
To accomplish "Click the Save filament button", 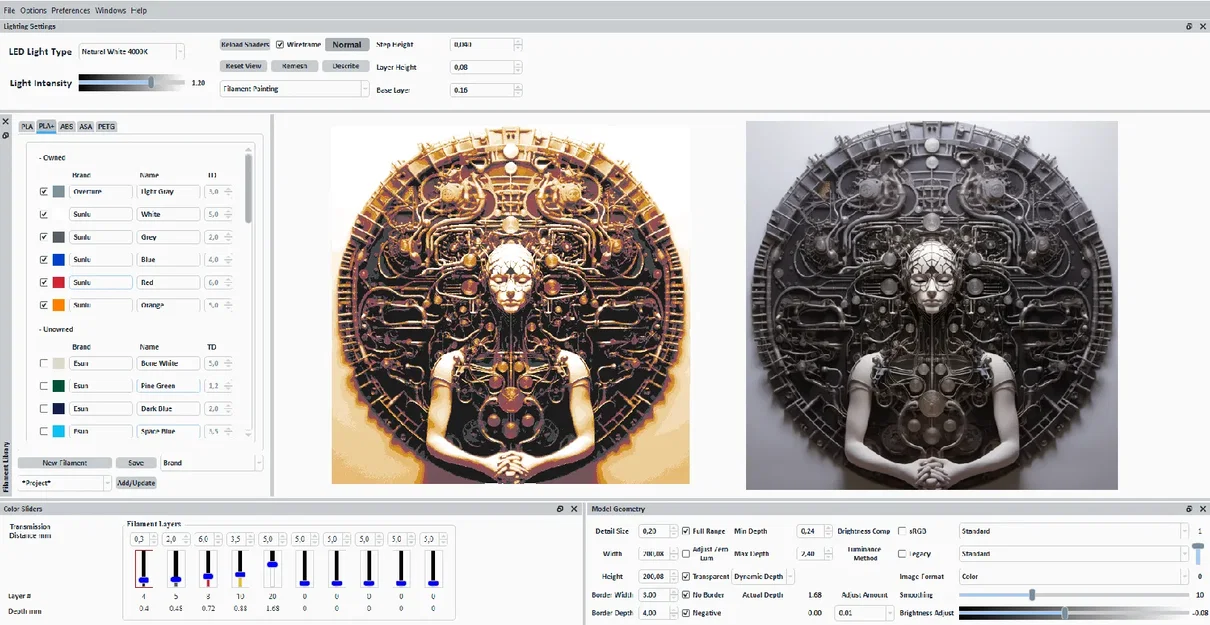I will [x=136, y=463].
